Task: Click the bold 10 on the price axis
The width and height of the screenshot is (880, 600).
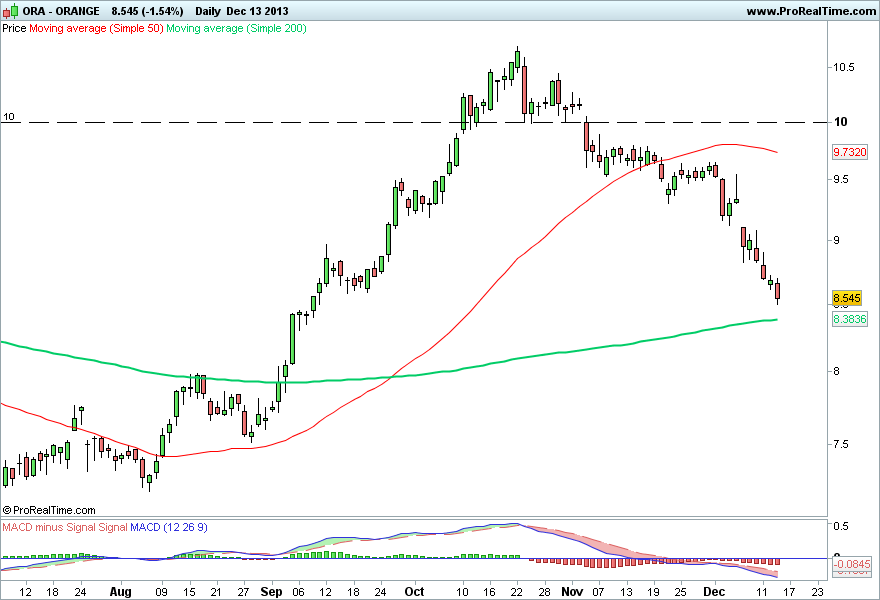Action: [840, 122]
